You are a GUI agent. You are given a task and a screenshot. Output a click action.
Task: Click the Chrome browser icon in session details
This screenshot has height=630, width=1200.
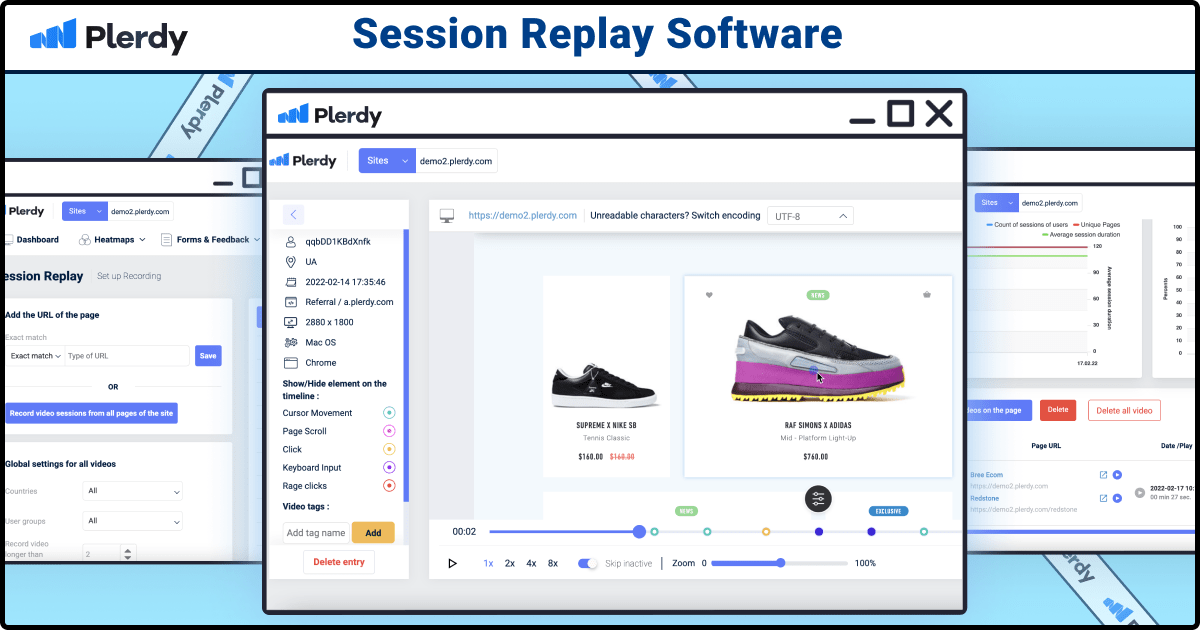tap(290, 362)
